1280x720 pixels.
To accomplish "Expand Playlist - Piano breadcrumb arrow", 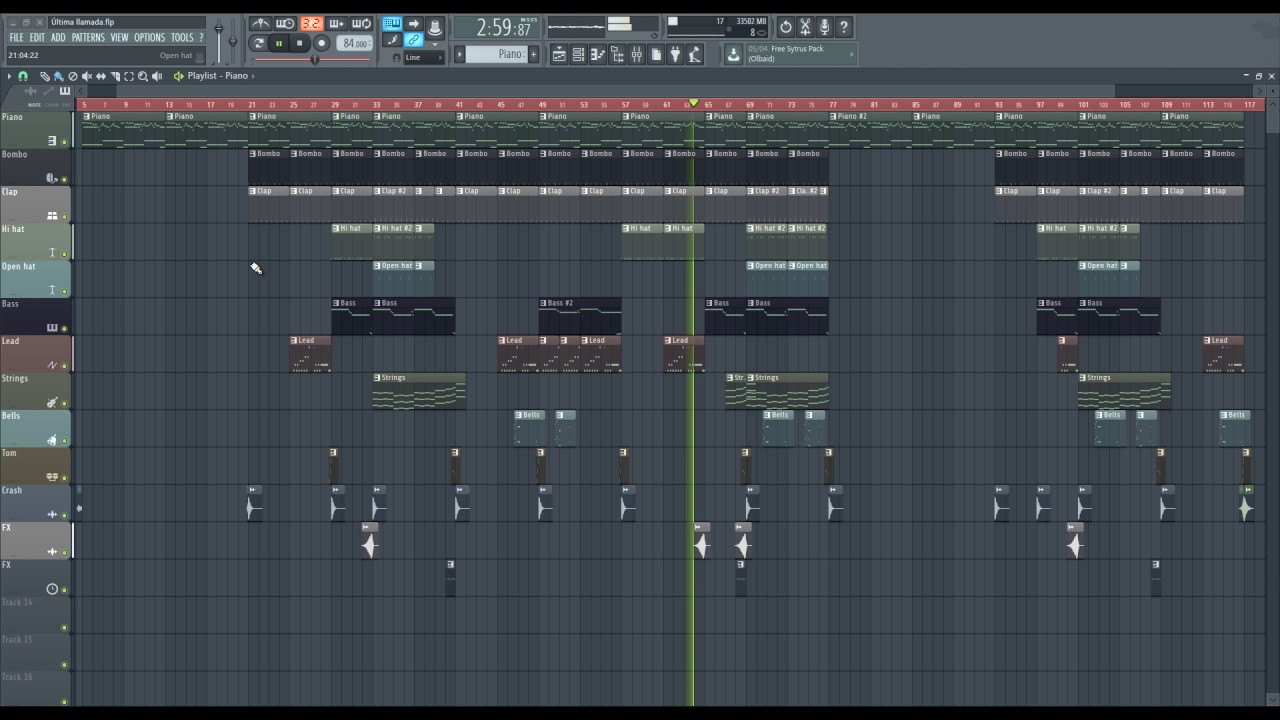I will (253, 76).
